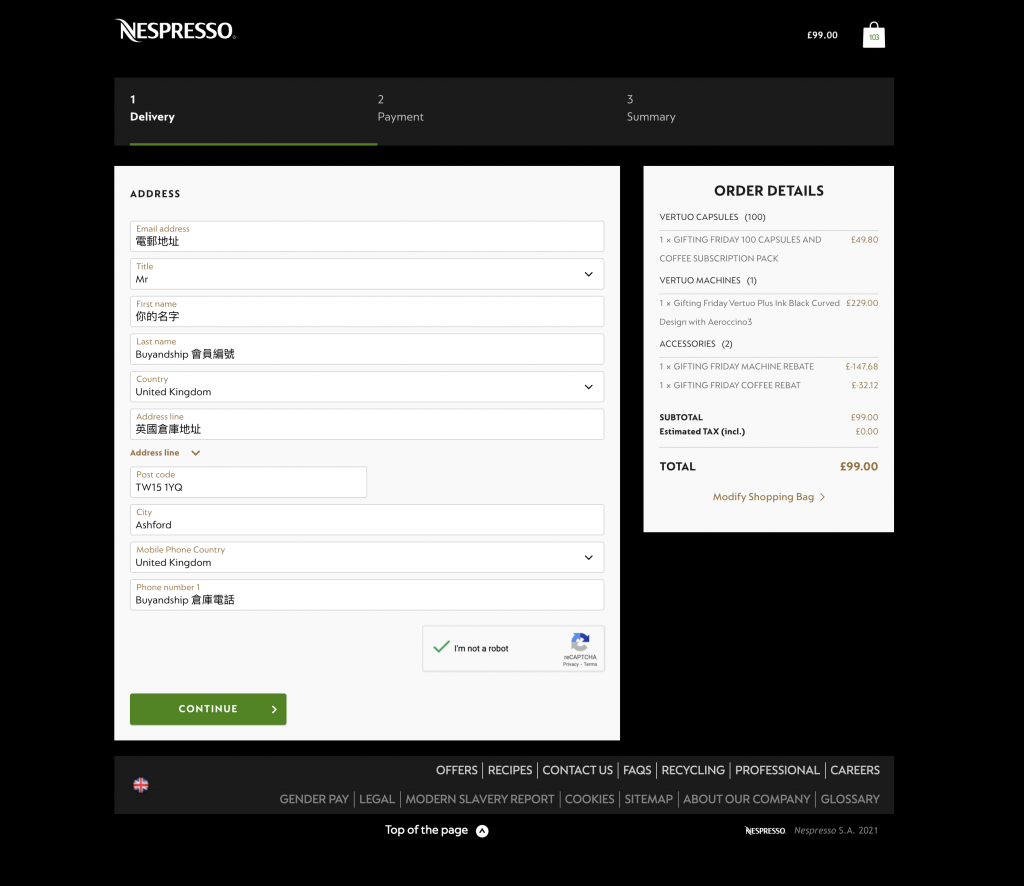Expand the additional Address line chevron

195,453
